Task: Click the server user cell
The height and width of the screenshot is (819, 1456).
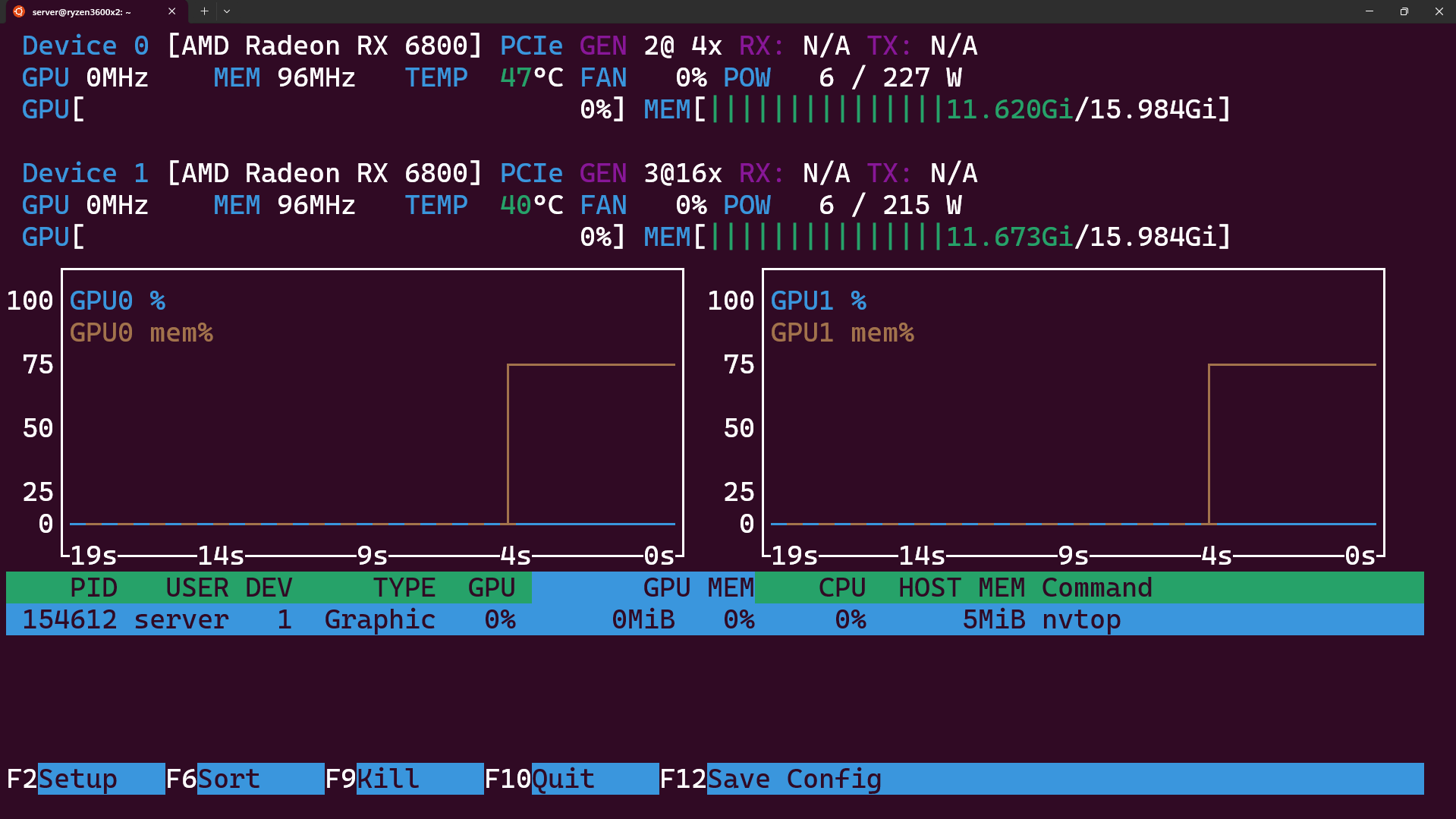Action: 181,619
